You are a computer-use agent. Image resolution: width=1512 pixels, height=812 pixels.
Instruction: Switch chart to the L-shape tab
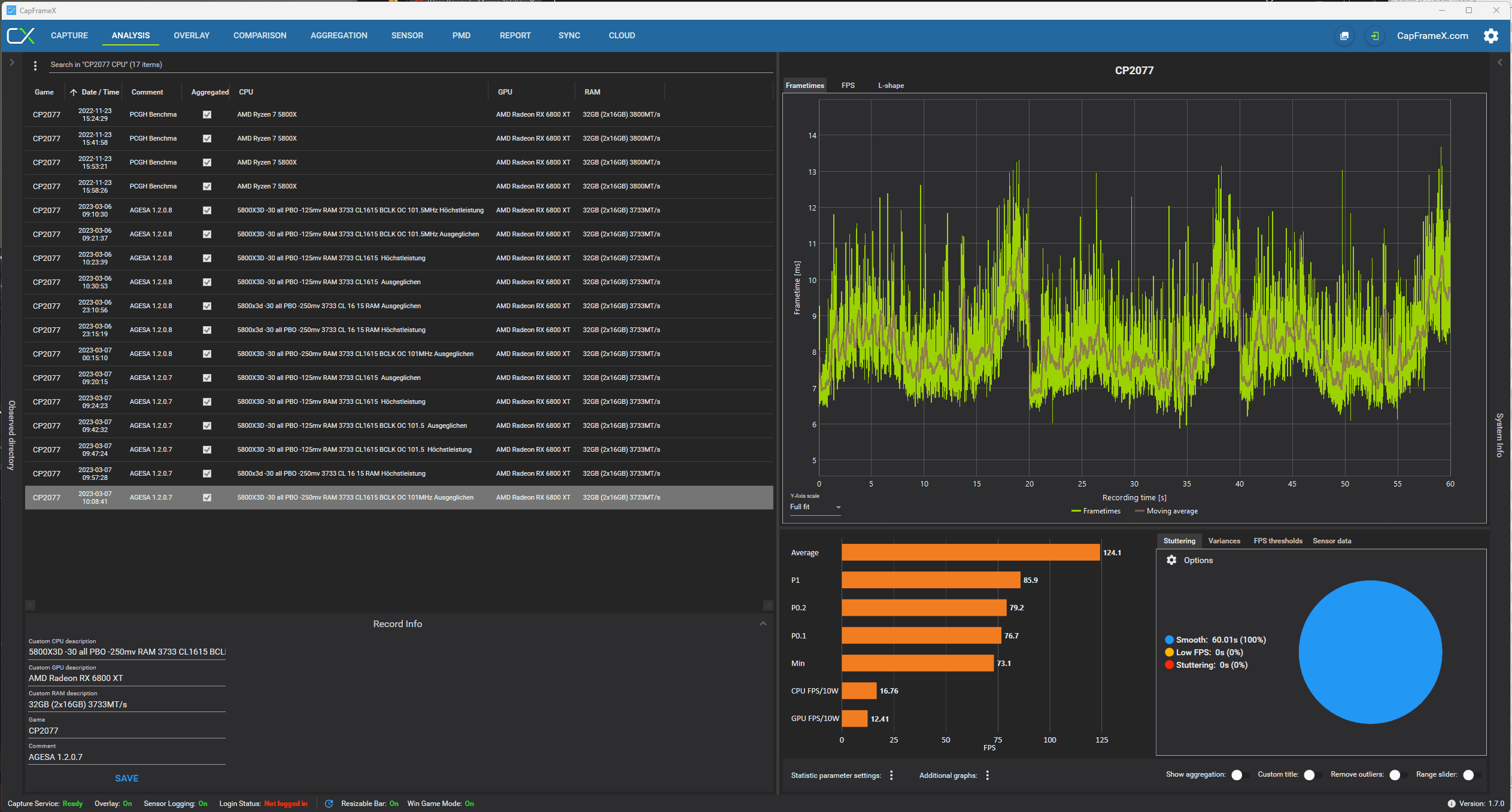pyautogui.click(x=891, y=86)
